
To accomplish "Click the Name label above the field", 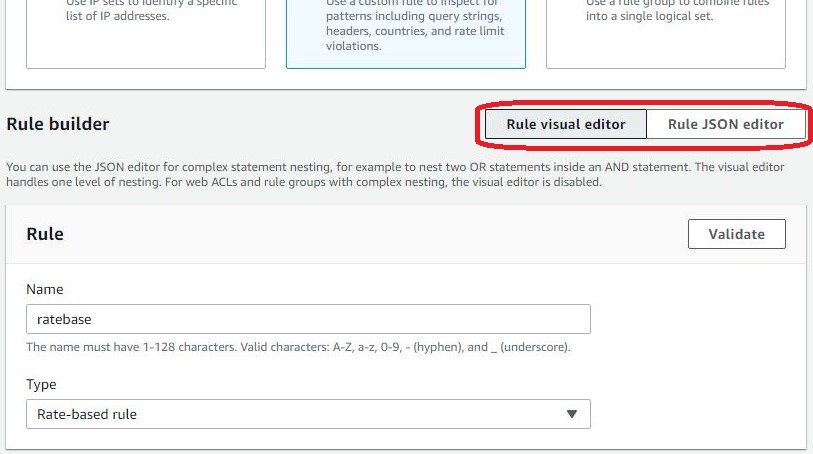I will point(44,289).
